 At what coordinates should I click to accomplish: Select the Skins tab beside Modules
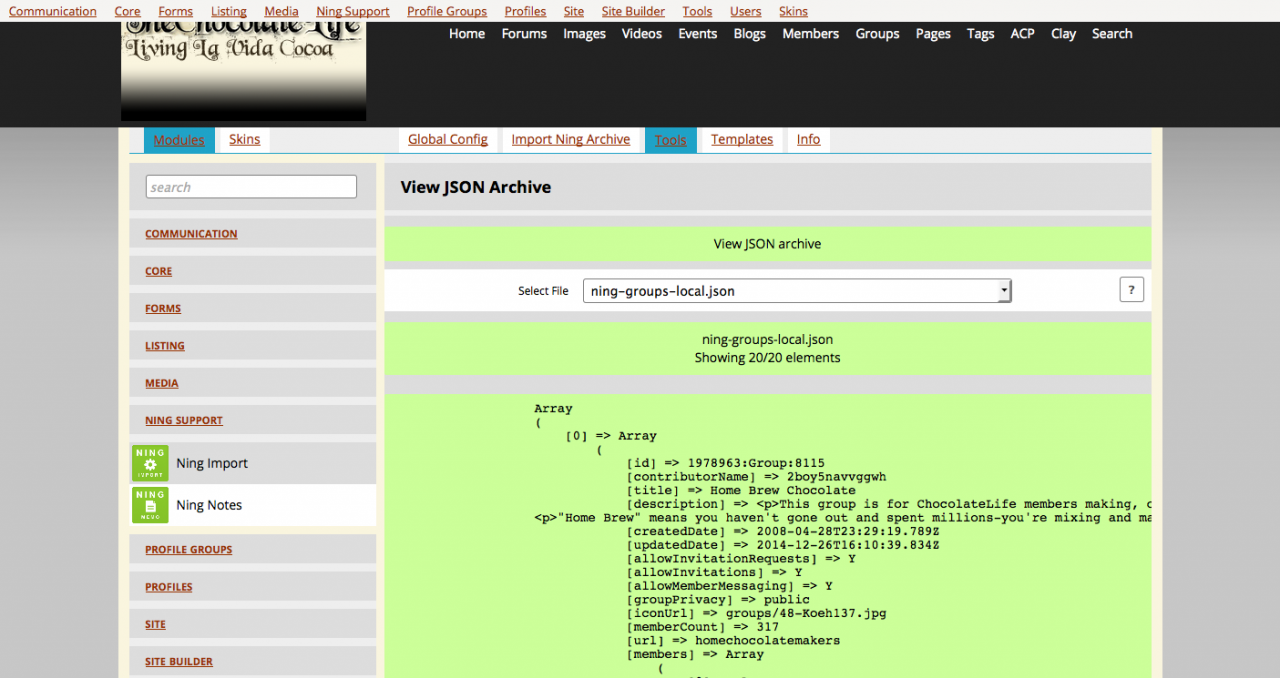pyautogui.click(x=244, y=140)
